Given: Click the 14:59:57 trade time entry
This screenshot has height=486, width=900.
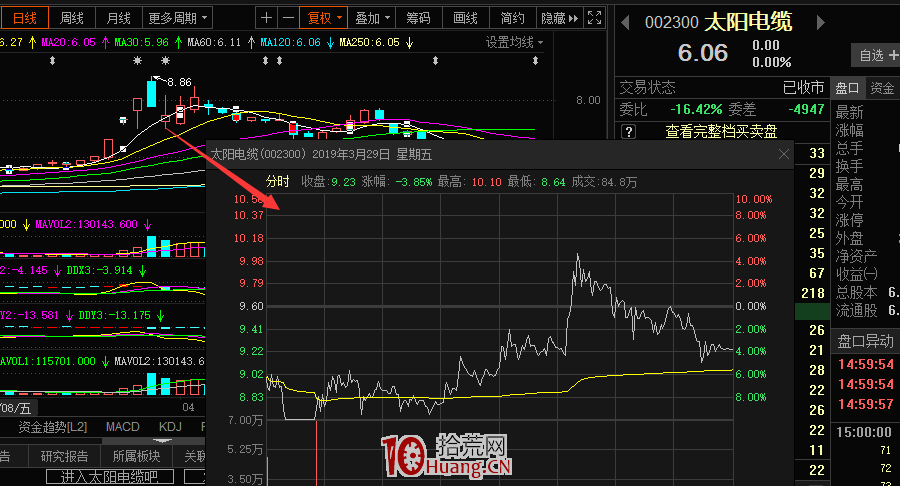Looking at the screenshot, I should [866, 404].
